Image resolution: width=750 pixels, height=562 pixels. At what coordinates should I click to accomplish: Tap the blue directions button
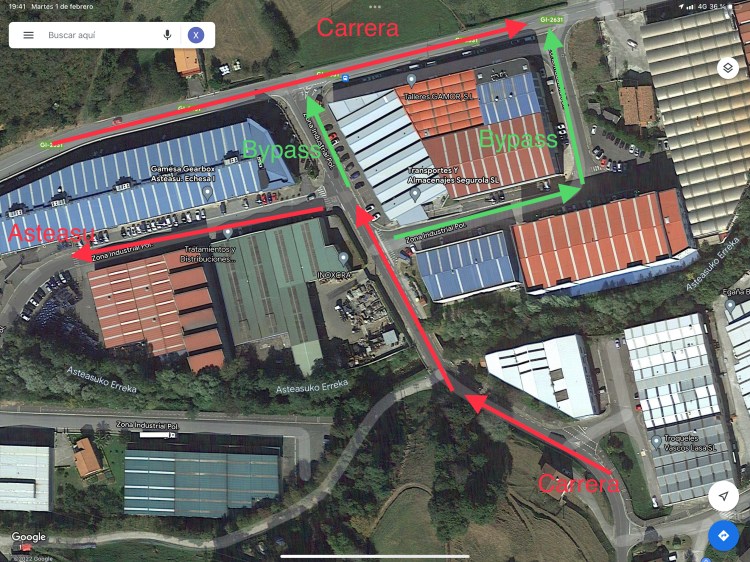[x=723, y=536]
